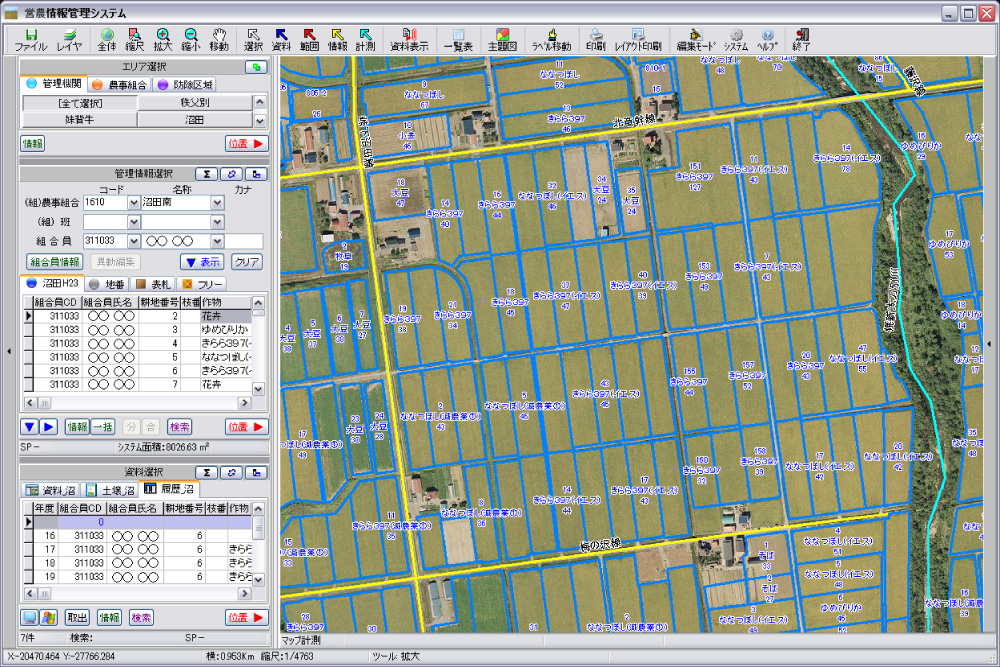This screenshot has height=667, width=1000.
Task: Click the empty カナ input field
Action: (243, 241)
